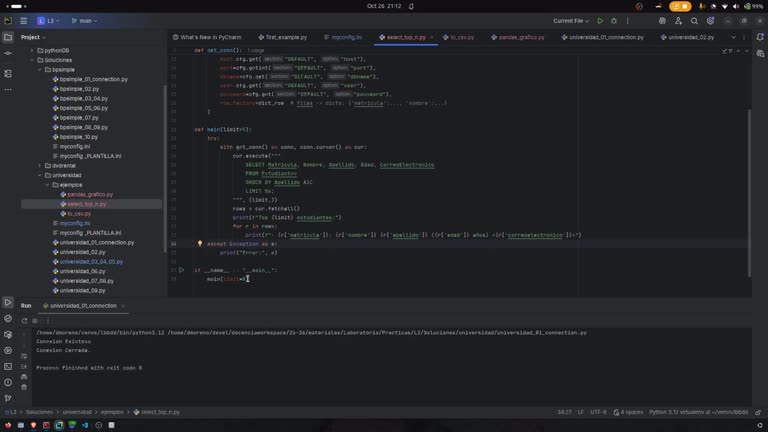This screenshot has width=768, height=432.
Task: Open the main branch dropdown
Action: 84,21
